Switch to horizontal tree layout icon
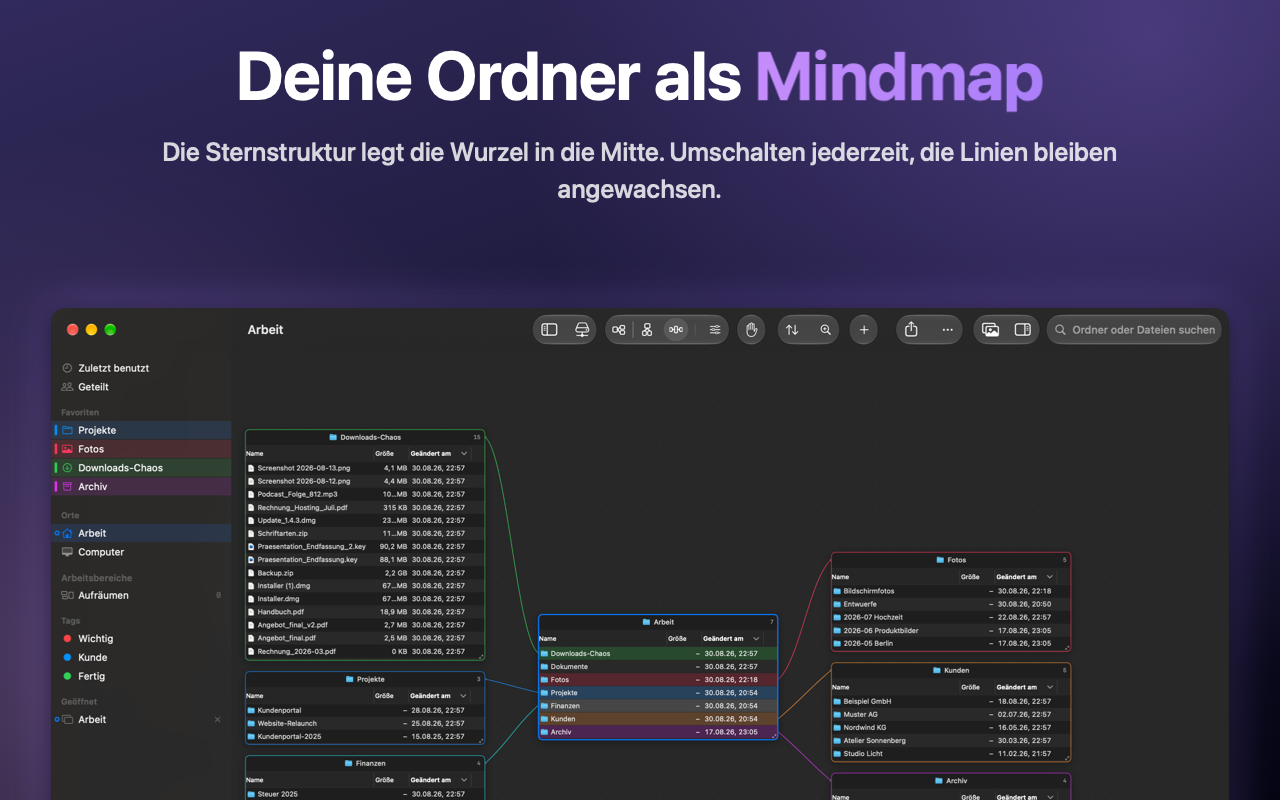This screenshot has height=800, width=1280. click(x=619, y=330)
